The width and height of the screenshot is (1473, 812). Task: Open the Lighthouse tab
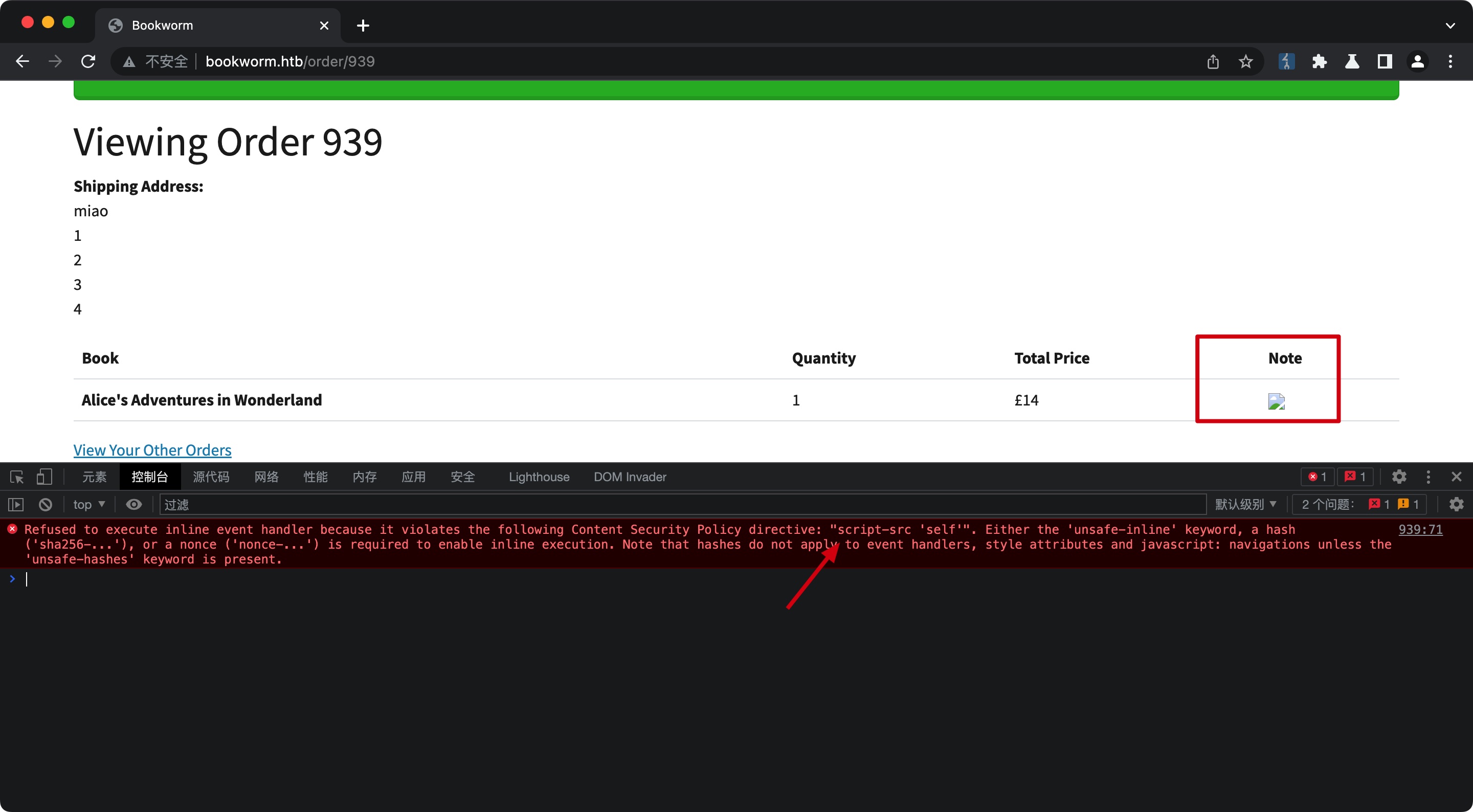[x=539, y=477]
